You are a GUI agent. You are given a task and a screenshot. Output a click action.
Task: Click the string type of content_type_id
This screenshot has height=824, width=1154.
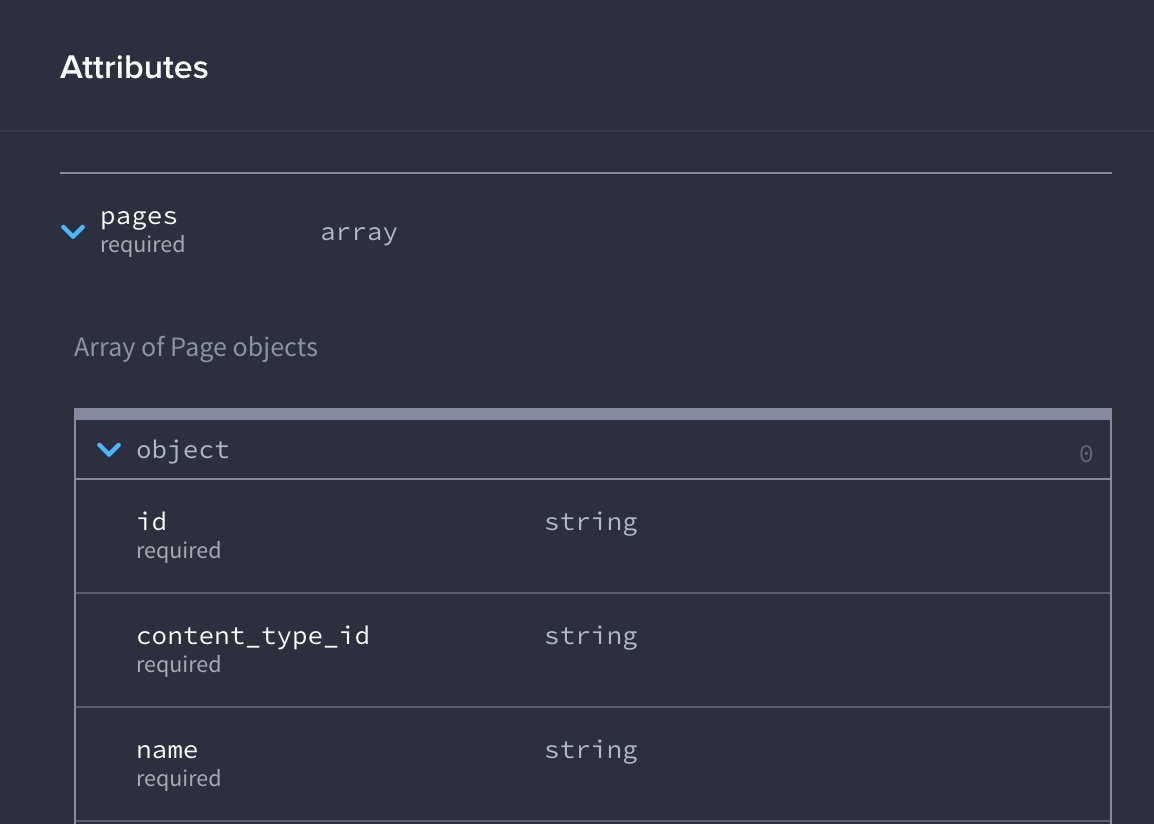[590, 636]
